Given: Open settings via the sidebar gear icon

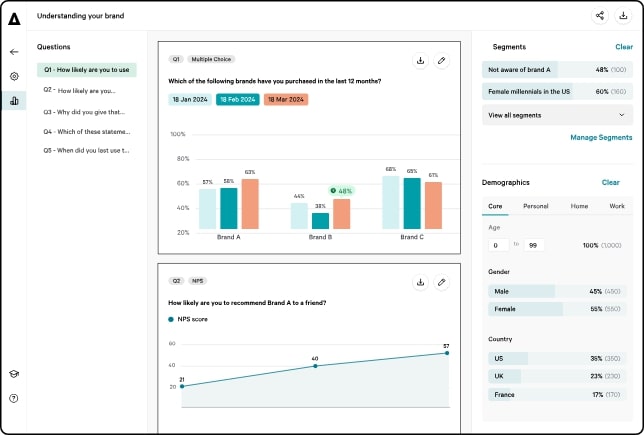Looking at the screenshot, I should pos(14,76).
